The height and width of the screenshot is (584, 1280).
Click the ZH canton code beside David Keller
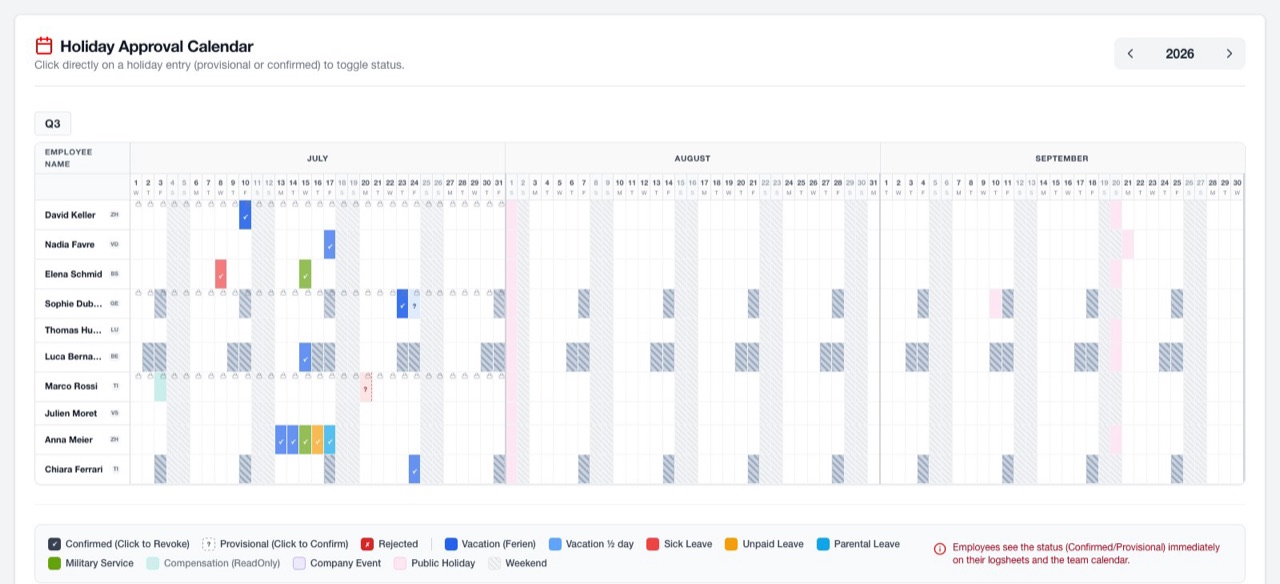click(x=114, y=215)
